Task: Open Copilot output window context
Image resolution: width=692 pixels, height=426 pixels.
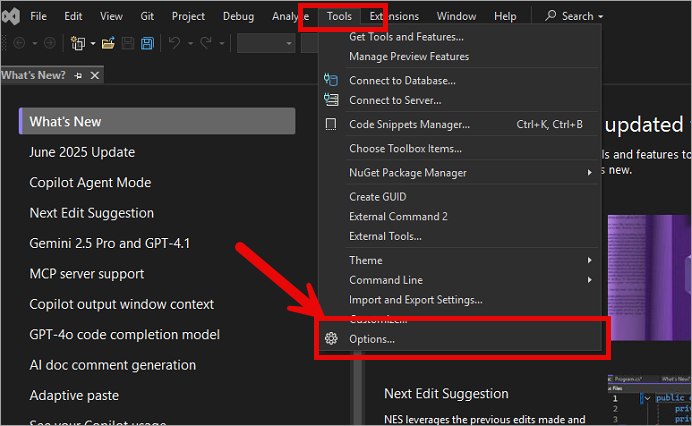Action: [121, 304]
